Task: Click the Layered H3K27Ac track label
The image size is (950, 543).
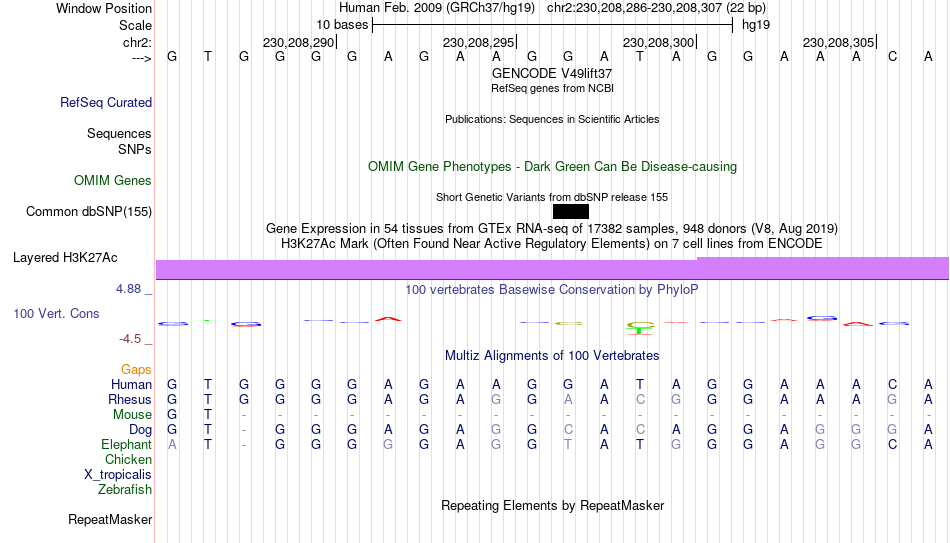Action: pos(65,258)
